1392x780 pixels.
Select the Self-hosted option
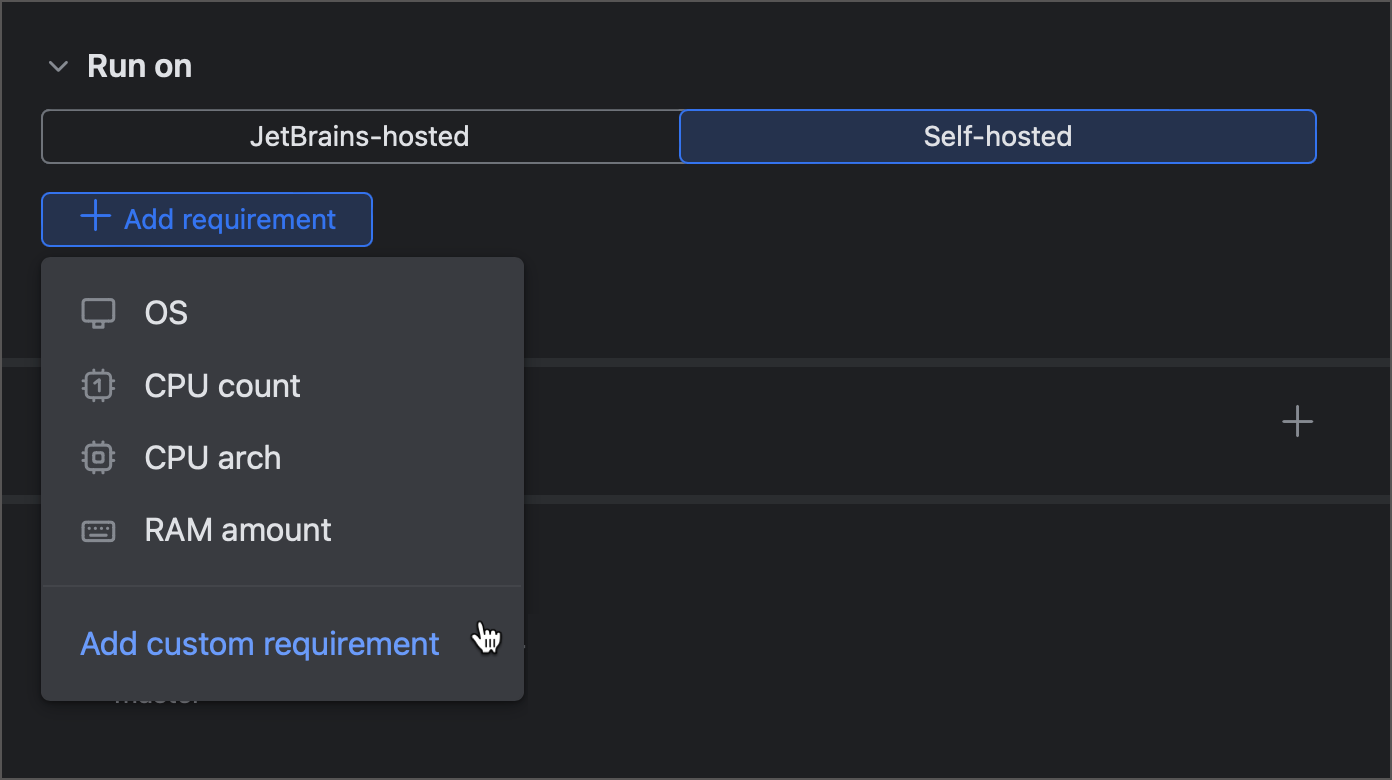(997, 136)
